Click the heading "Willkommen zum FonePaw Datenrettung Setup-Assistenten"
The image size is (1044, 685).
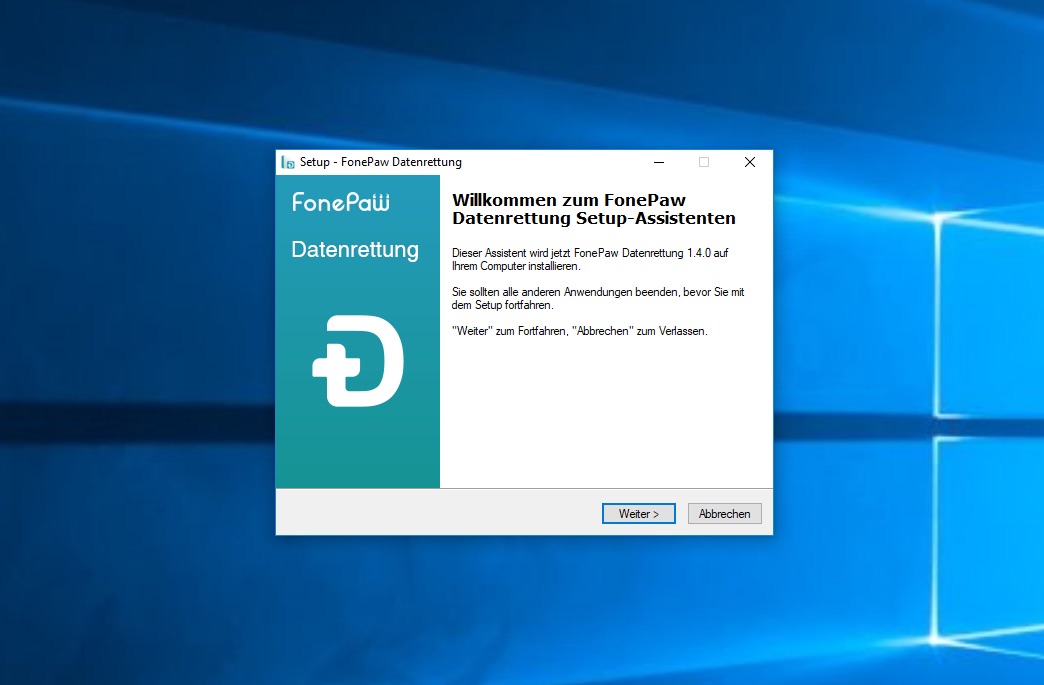[x=593, y=209]
